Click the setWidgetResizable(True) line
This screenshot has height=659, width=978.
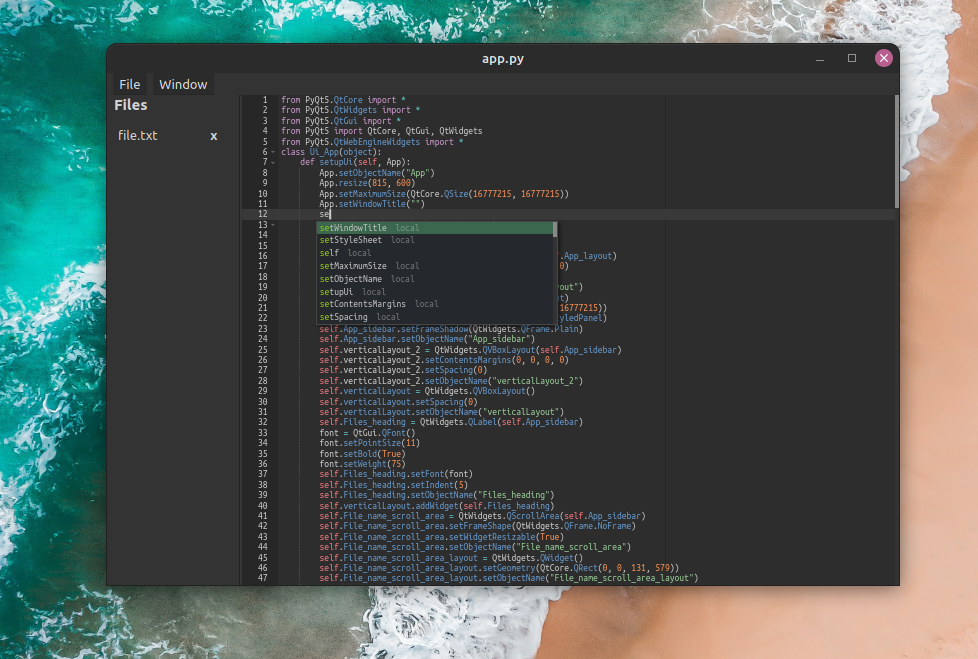442,537
